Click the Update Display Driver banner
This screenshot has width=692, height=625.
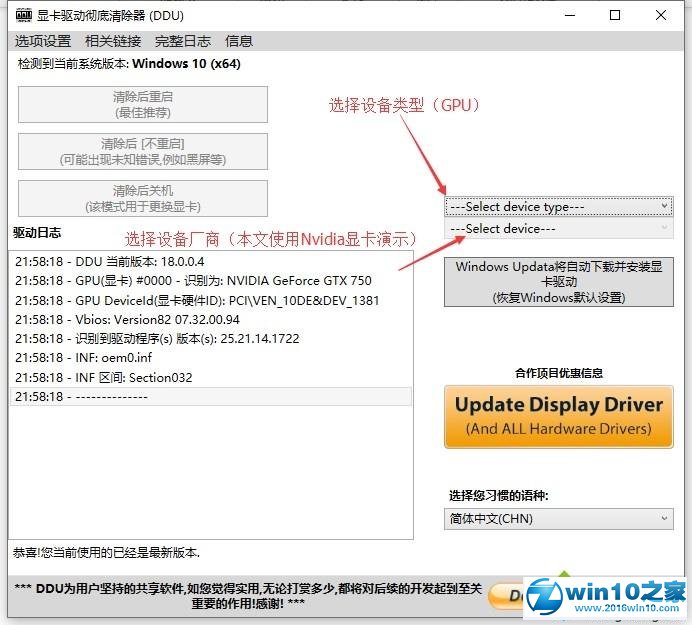coord(559,416)
